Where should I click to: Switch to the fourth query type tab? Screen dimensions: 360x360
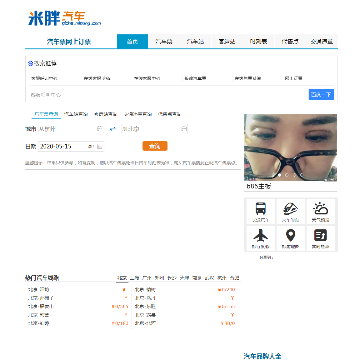[138, 114]
